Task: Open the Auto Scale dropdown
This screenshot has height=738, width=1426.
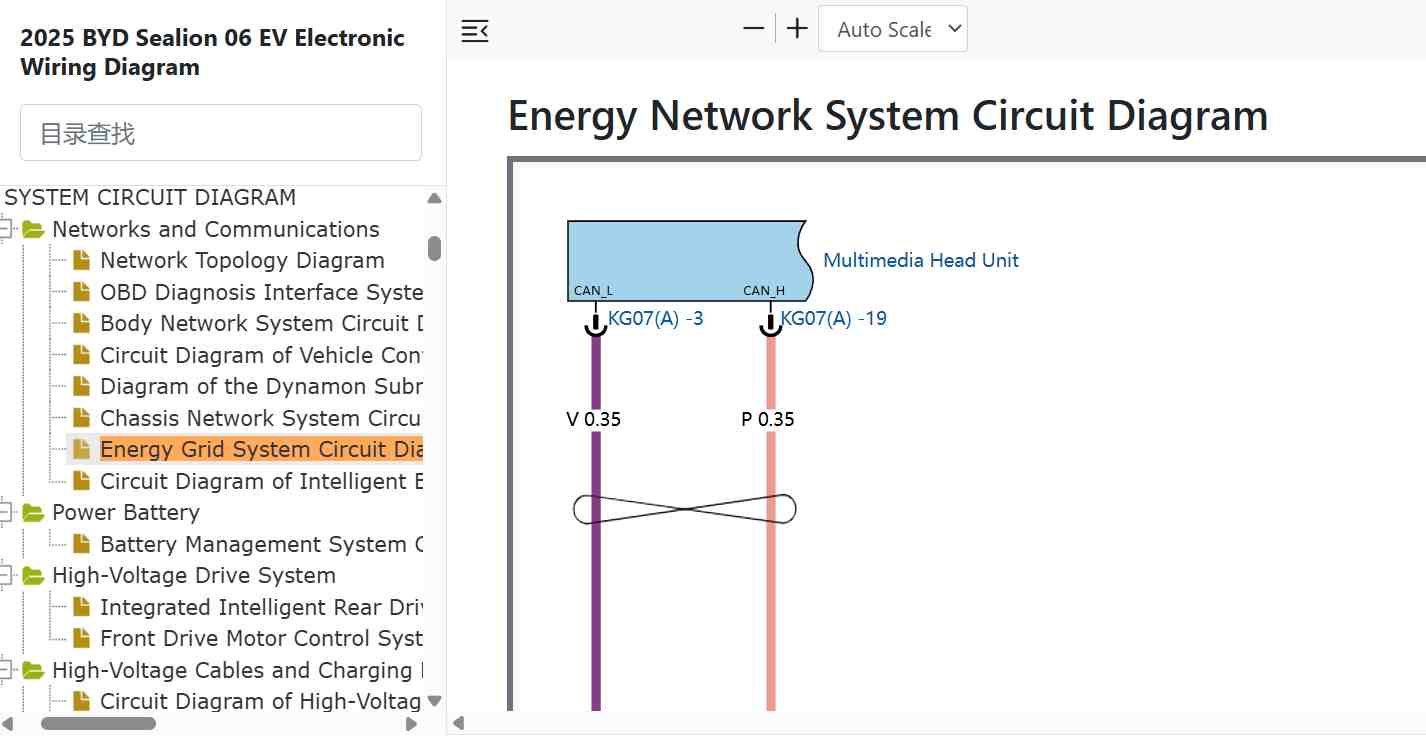Action: [893, 29]
